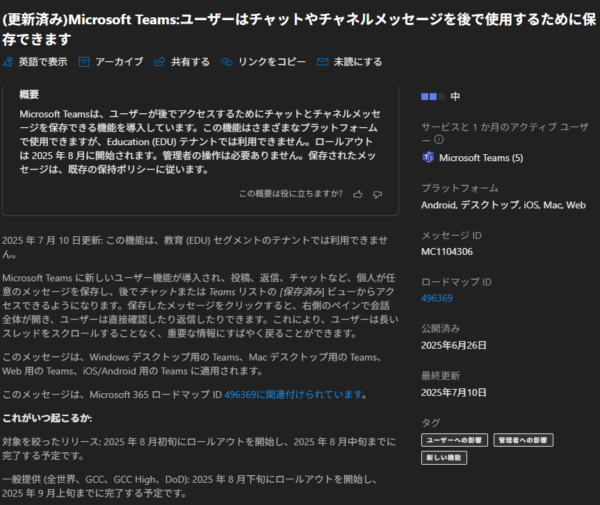Open the 496369に関連付けられています link in body
Viewport: 600px width, 505px height.
click(x=293, y=395)
